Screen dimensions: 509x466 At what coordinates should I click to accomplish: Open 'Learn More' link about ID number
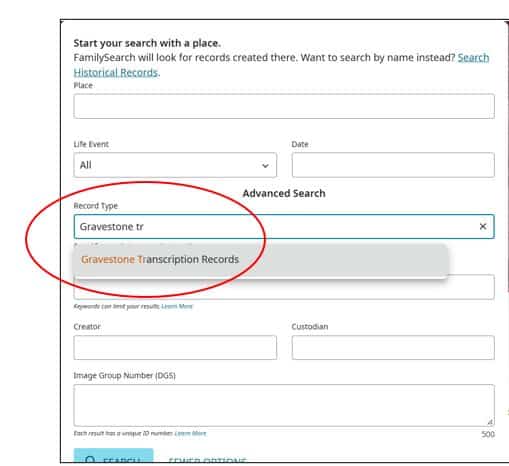click(190, 433)
